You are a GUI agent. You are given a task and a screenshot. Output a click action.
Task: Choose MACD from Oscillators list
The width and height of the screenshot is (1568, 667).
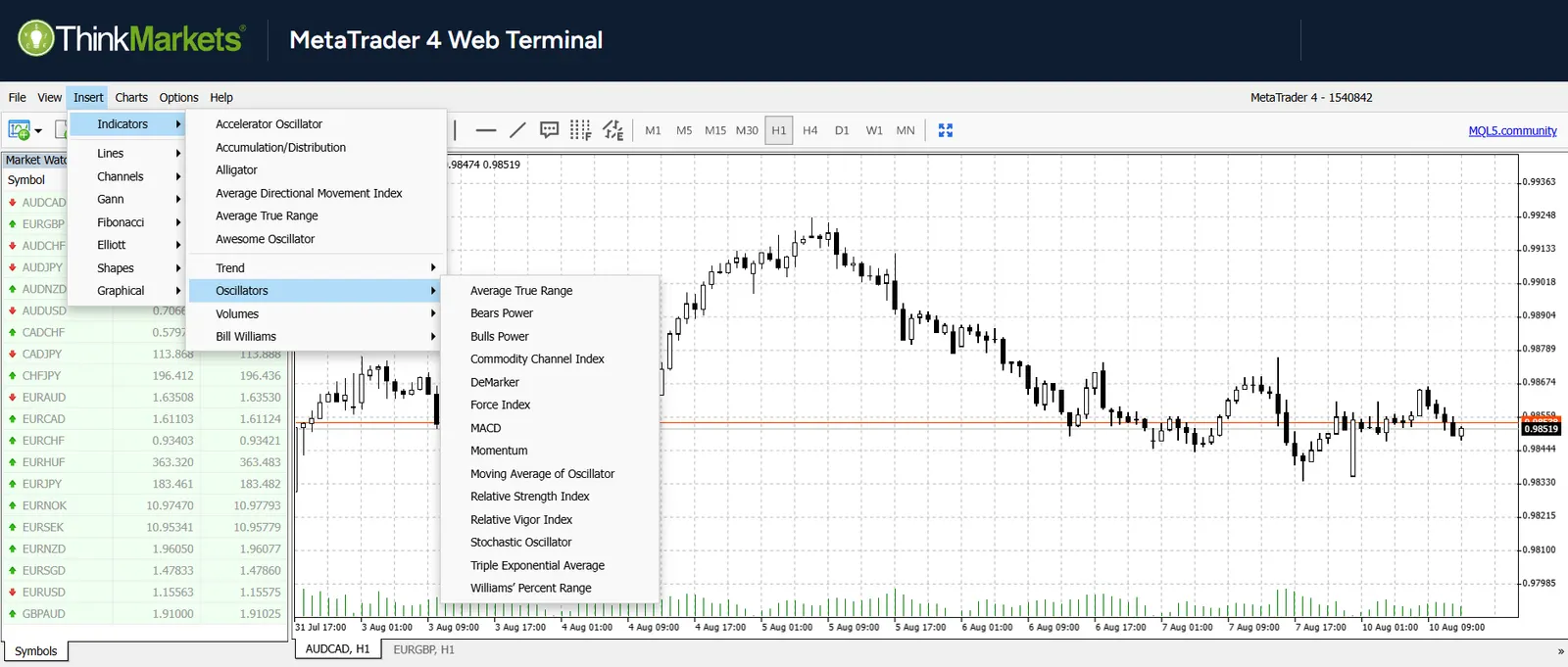[x=550, y=428]
